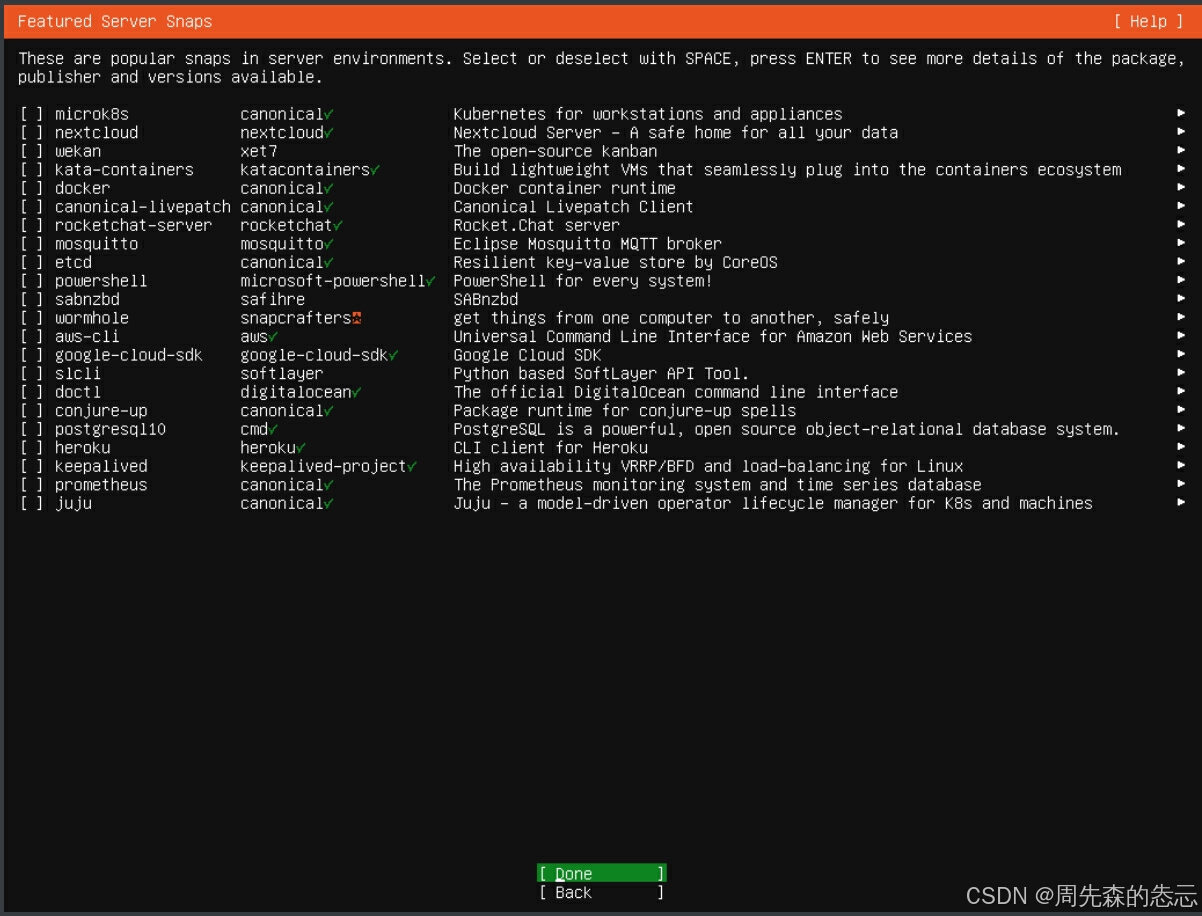Image resolution: width=1202 pixels, height=916 pixels.
Task: Click 'Docker container runtime' description text
Action: pos(564,188)
